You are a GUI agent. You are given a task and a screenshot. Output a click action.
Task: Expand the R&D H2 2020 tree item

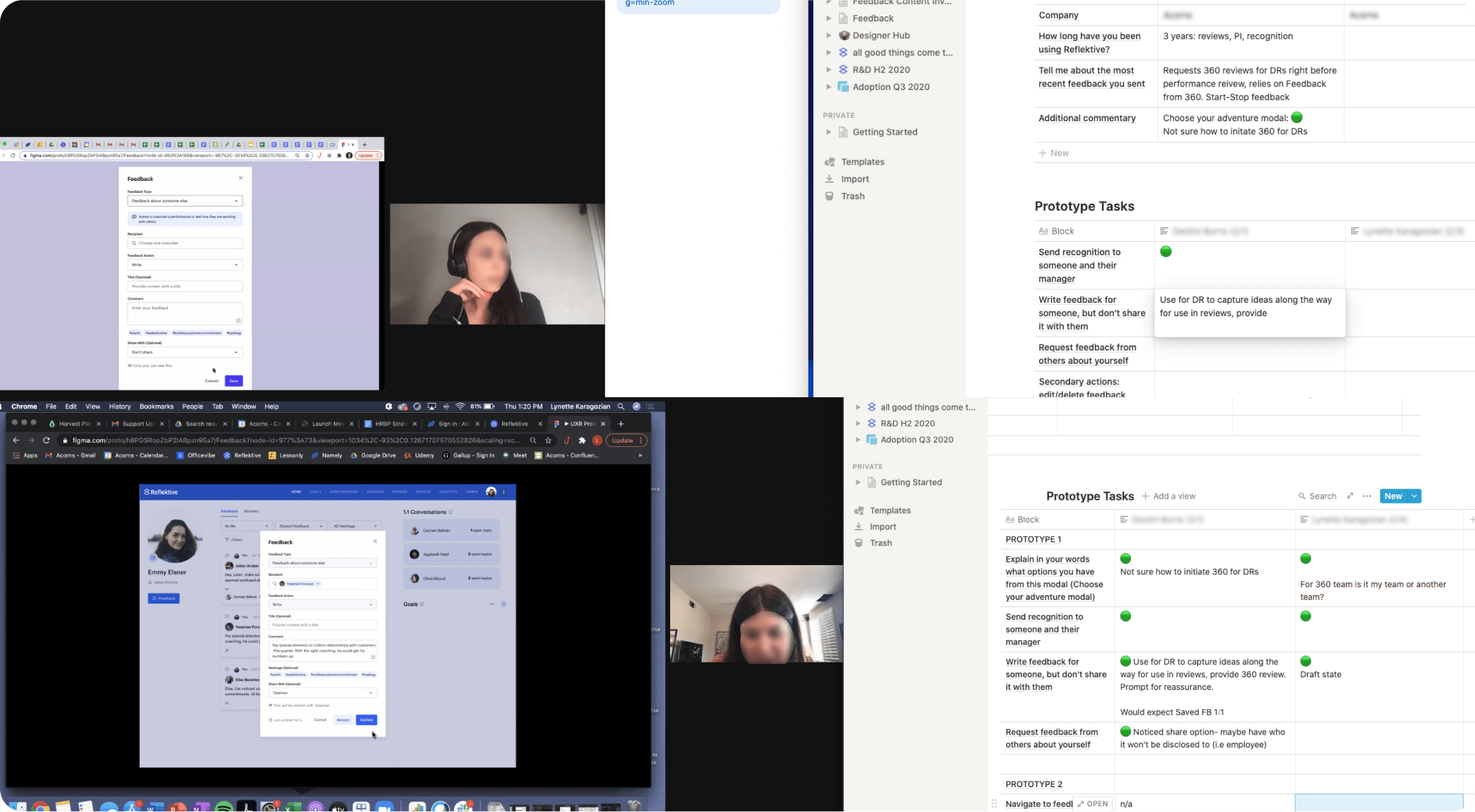click(x=828, y=69)
